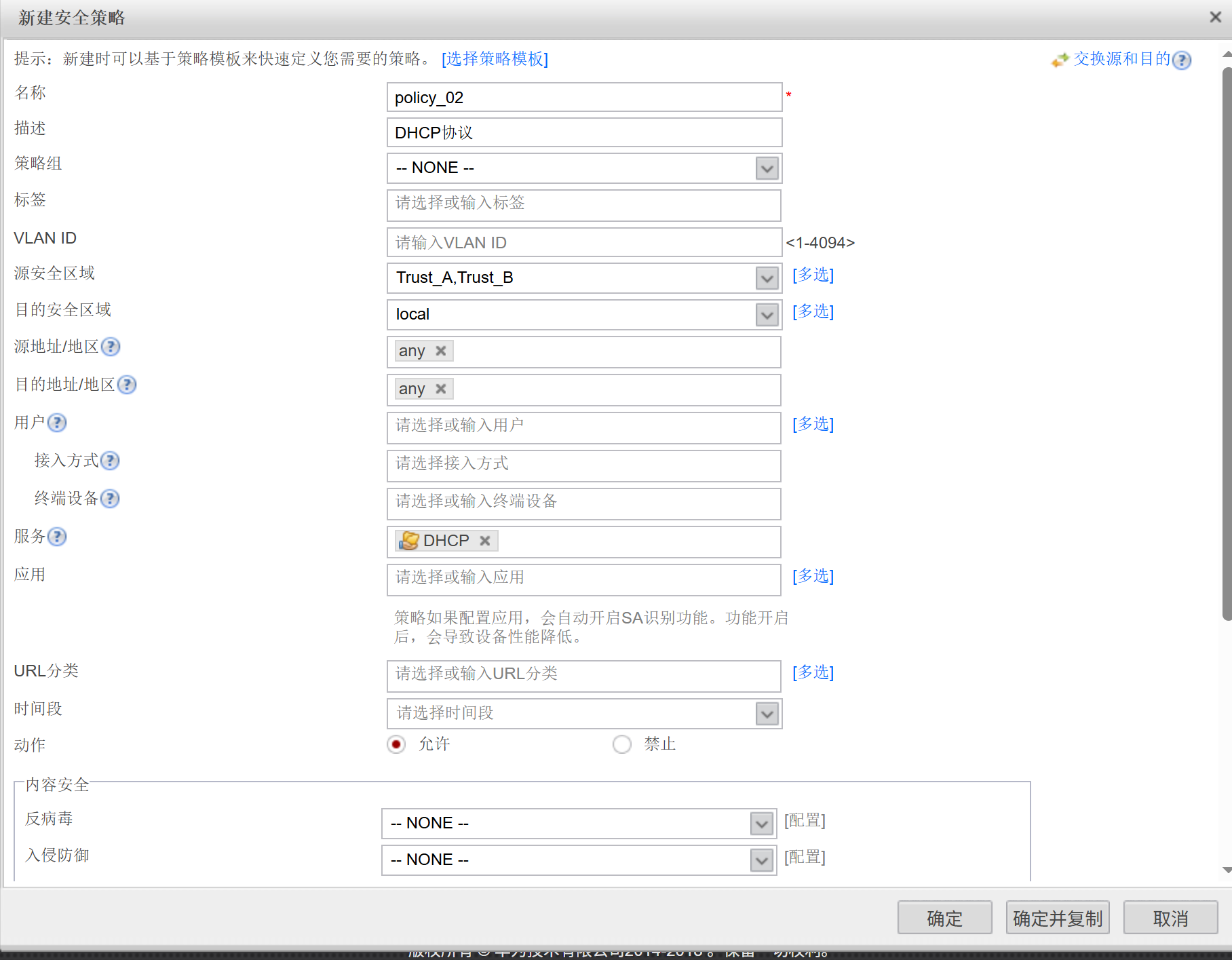Click the <1-4094> range hint text
Viewport: 1232px width, 960px height.
(820, 243)
